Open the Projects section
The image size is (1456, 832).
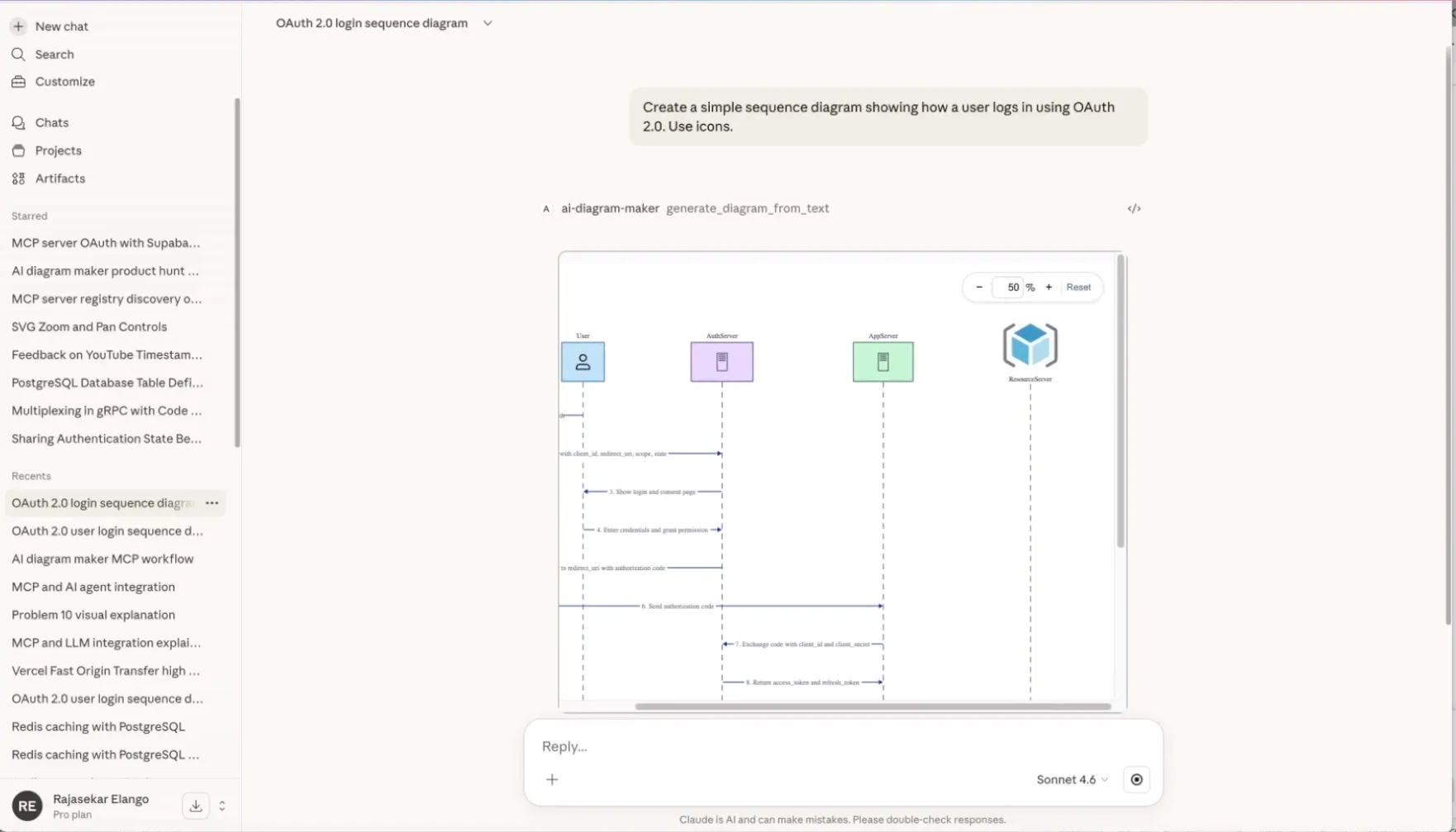58,150
